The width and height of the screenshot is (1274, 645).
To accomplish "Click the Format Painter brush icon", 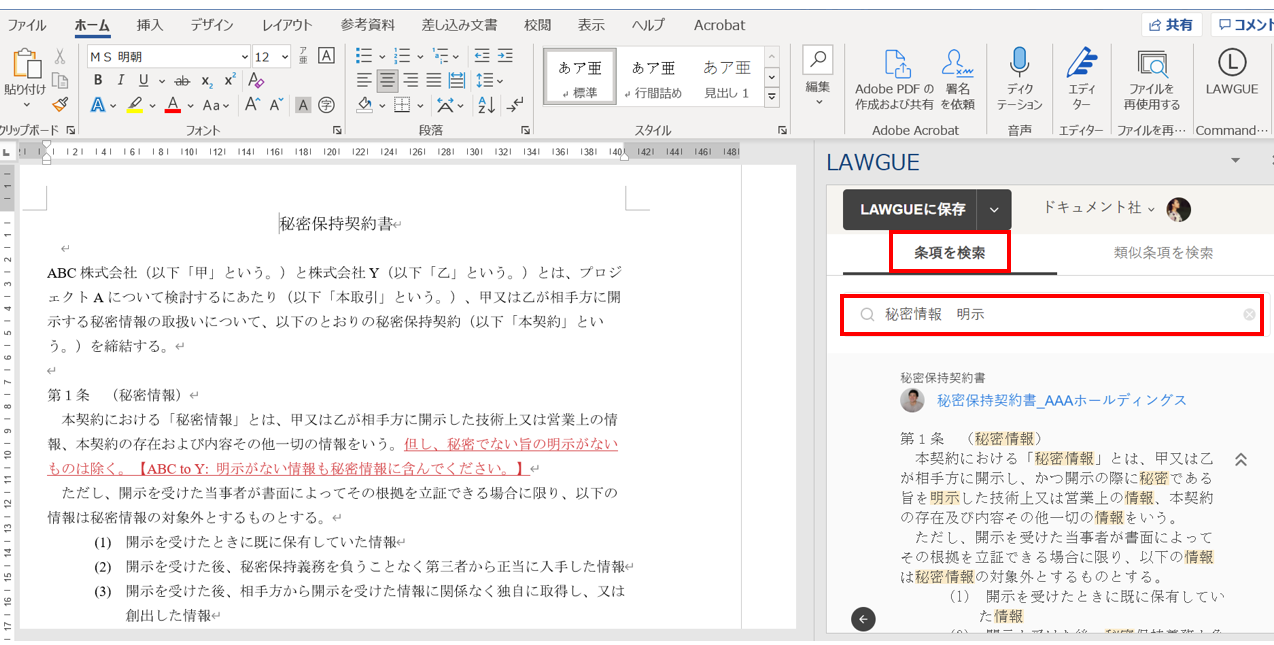I will click(x=60, y=104).
